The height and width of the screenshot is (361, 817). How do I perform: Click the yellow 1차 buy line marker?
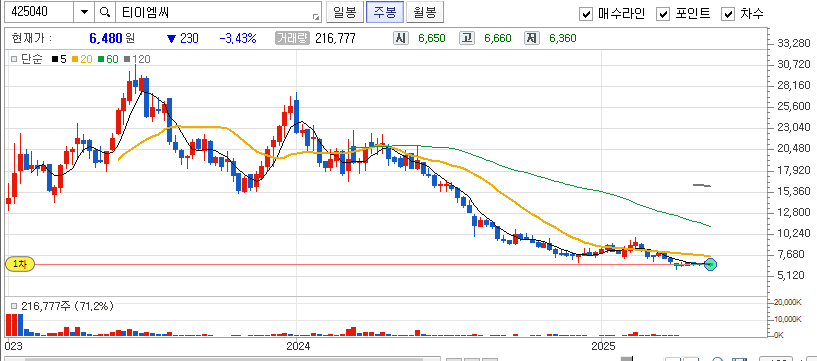(x=20, y=264)
